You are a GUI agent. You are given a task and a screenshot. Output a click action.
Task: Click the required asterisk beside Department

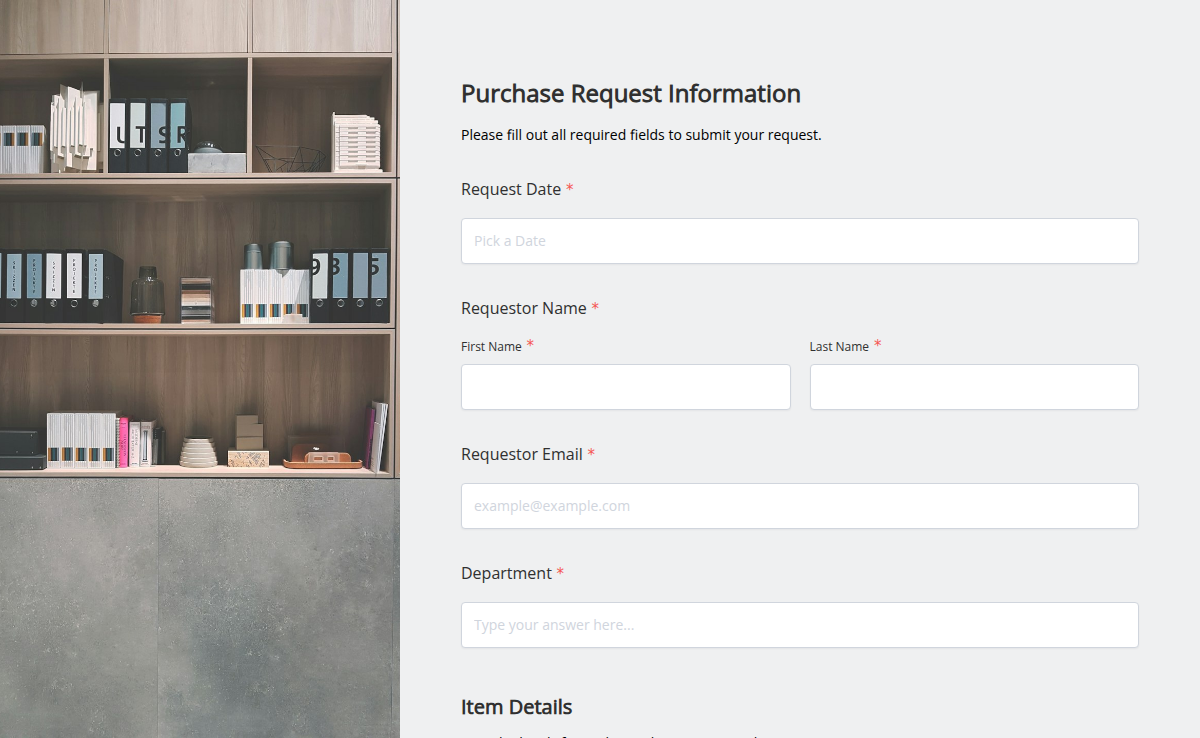pyautogui.click(x=561, y=571)
